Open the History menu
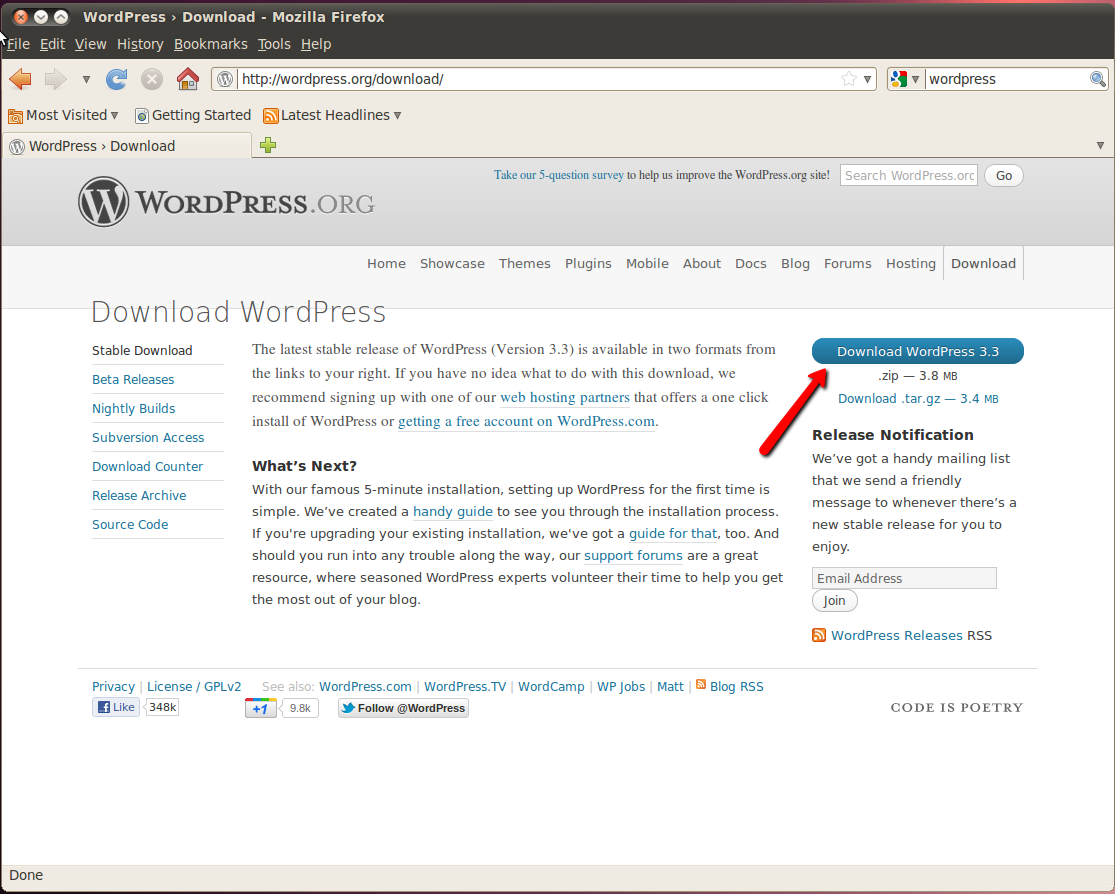This screenshot has height=894, width=1115. coord(140,44)
